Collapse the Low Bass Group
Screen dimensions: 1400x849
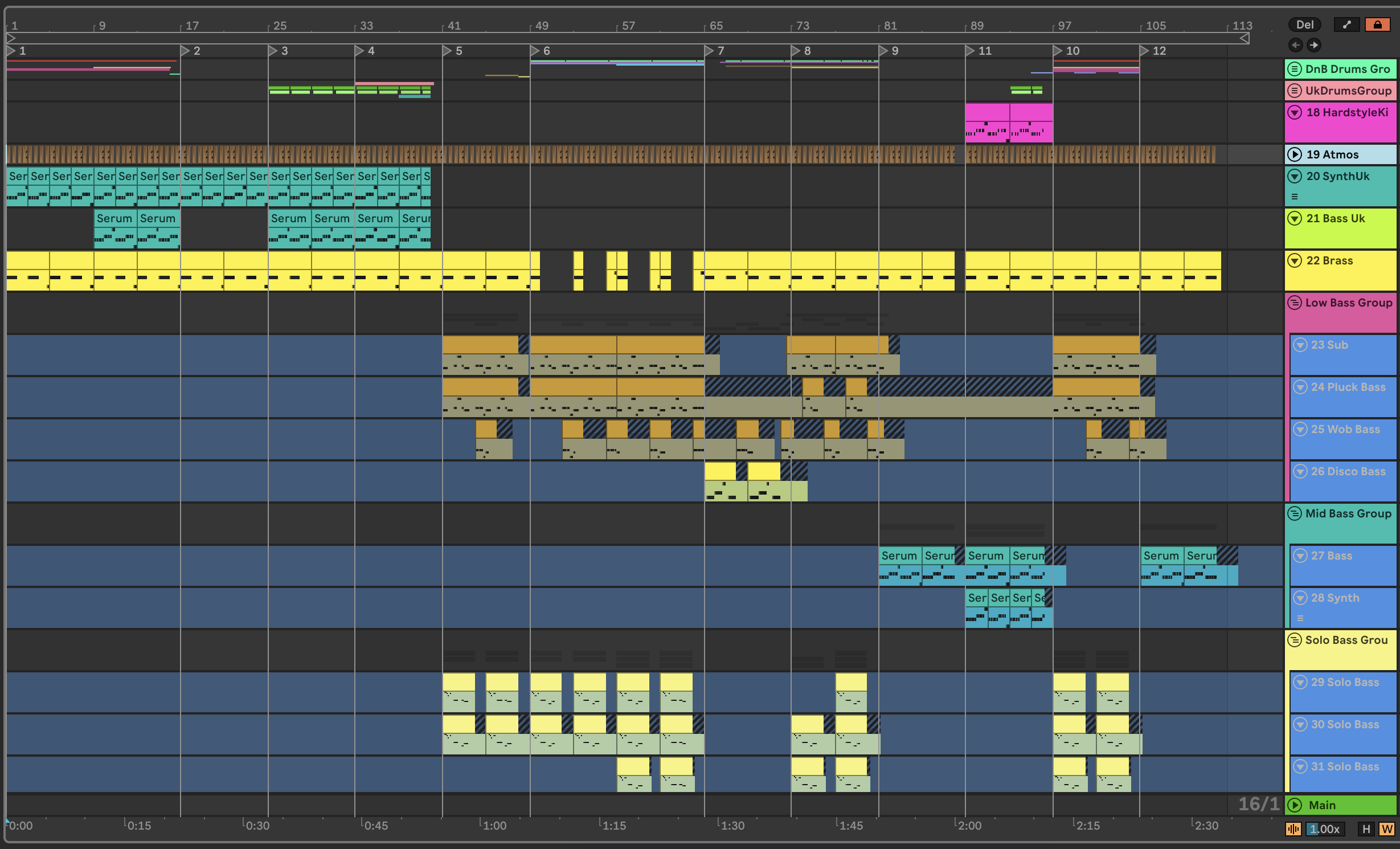(1295, 303)
